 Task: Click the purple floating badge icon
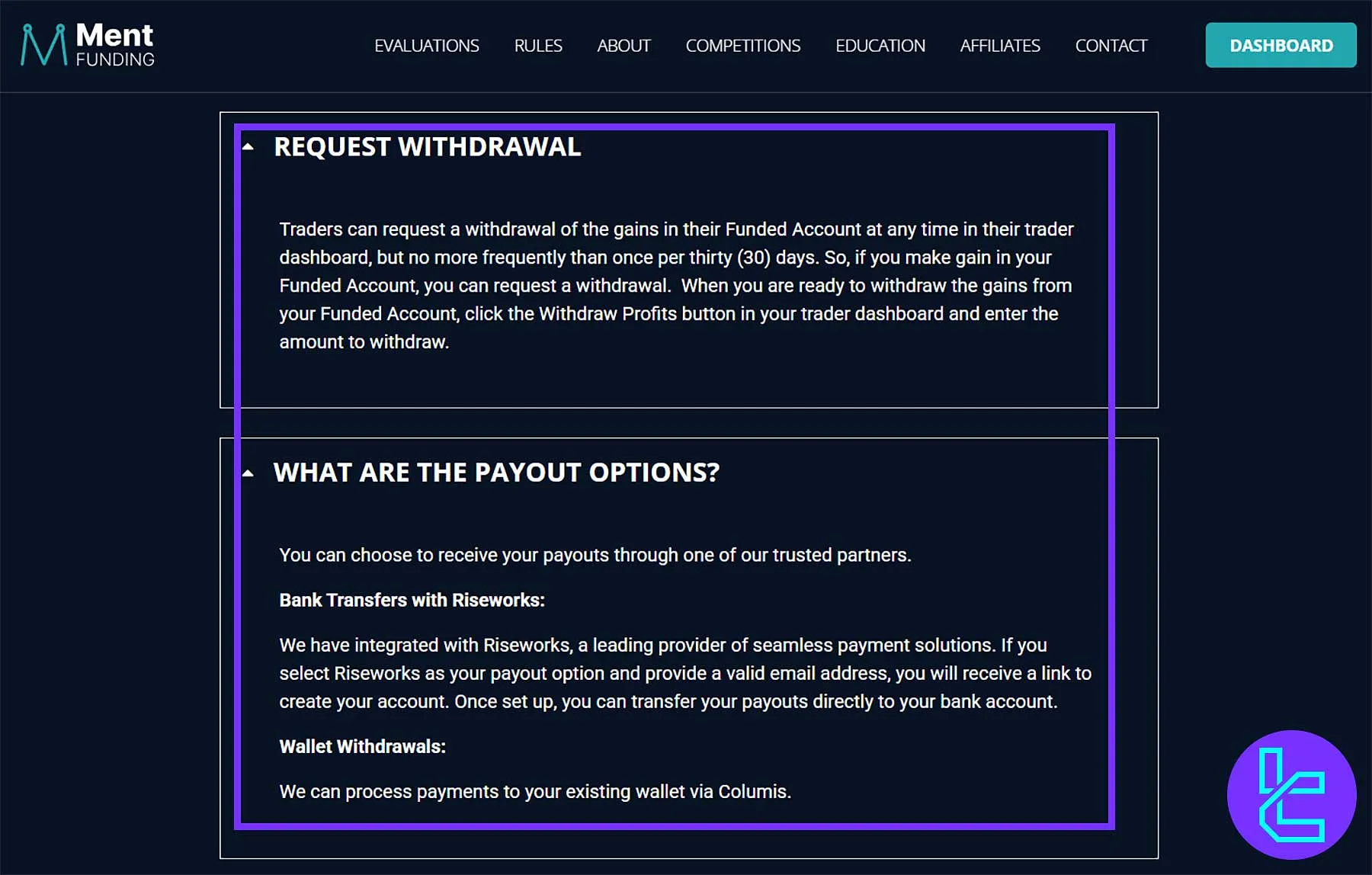pyautogui.click(x=1291, y=794)
